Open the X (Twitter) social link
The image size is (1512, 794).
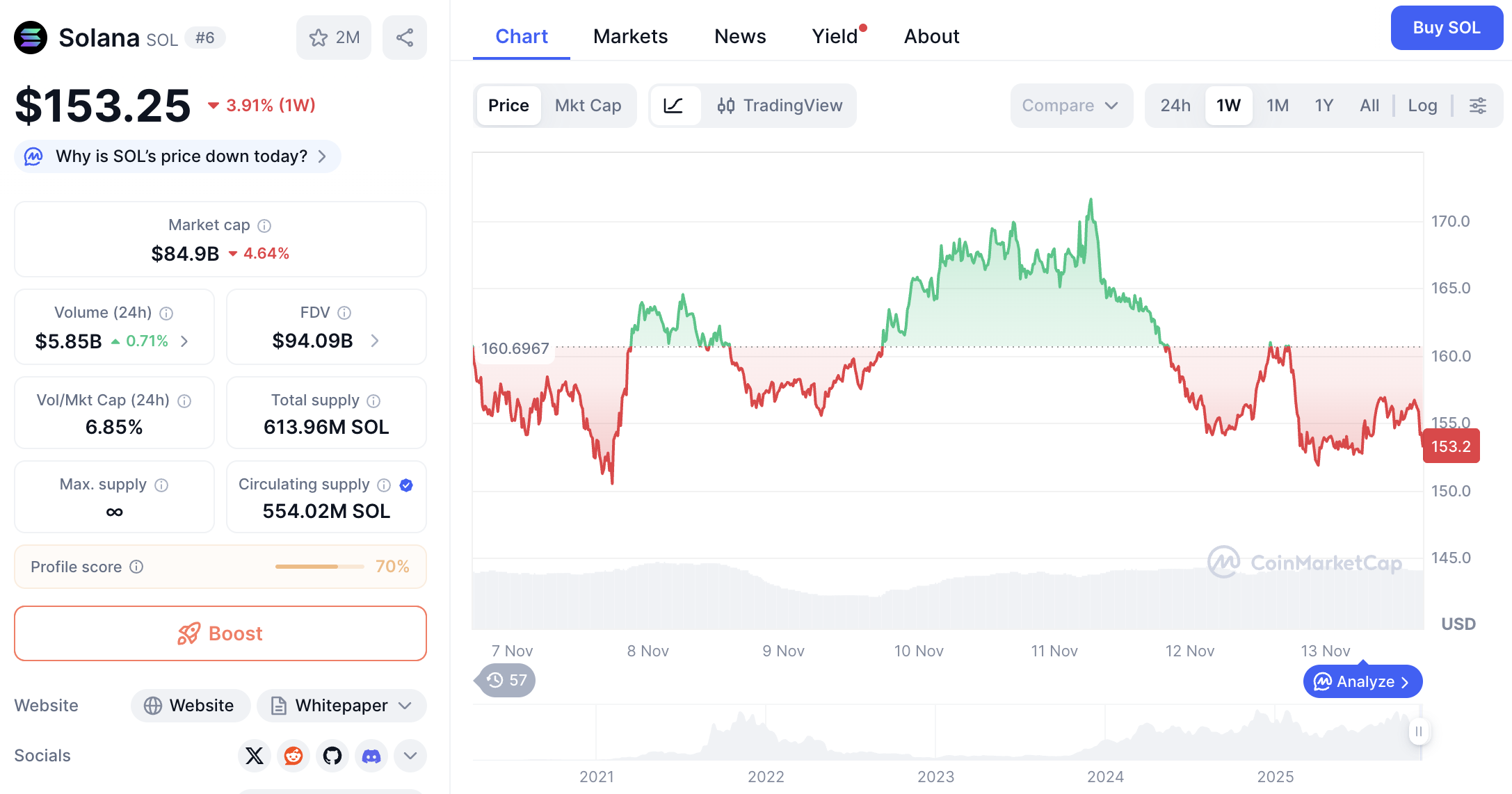[x=255, y=756]
